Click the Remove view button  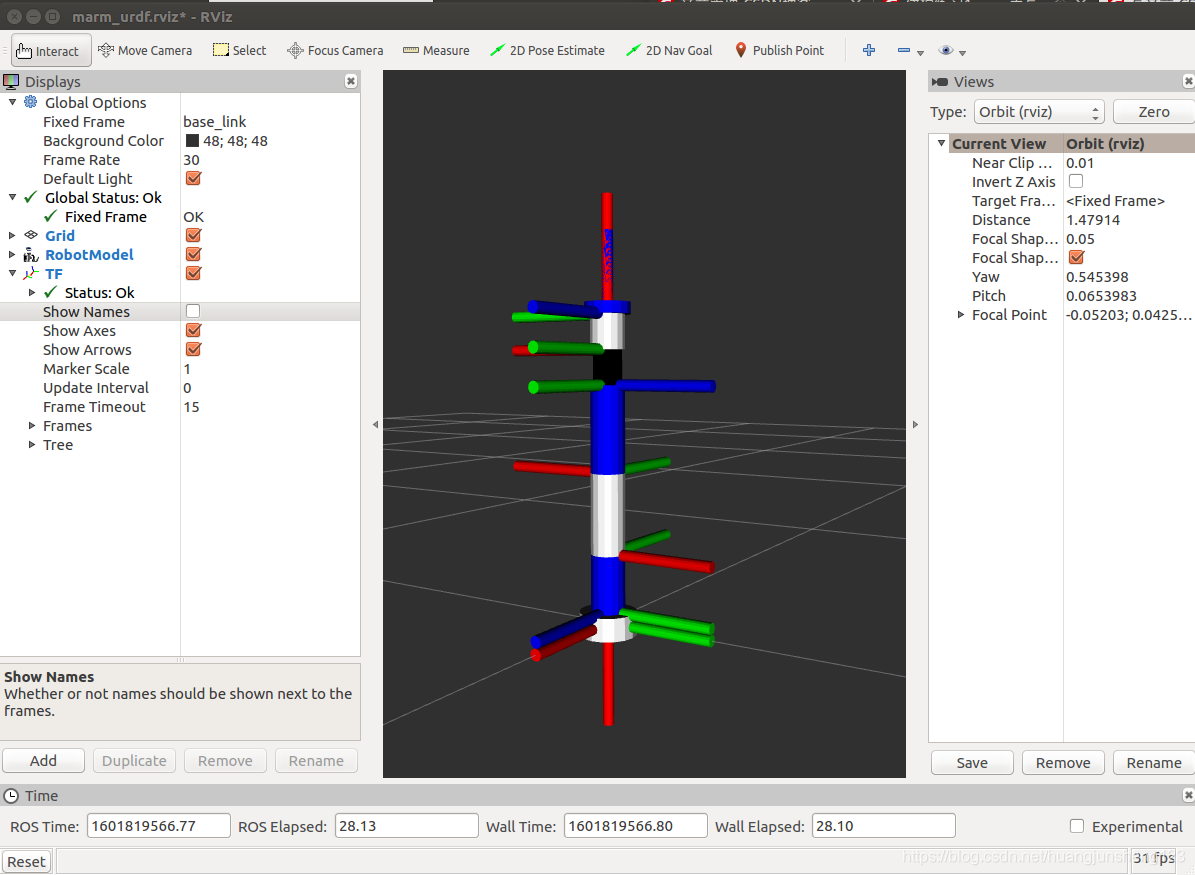(x=1062, y=763)
